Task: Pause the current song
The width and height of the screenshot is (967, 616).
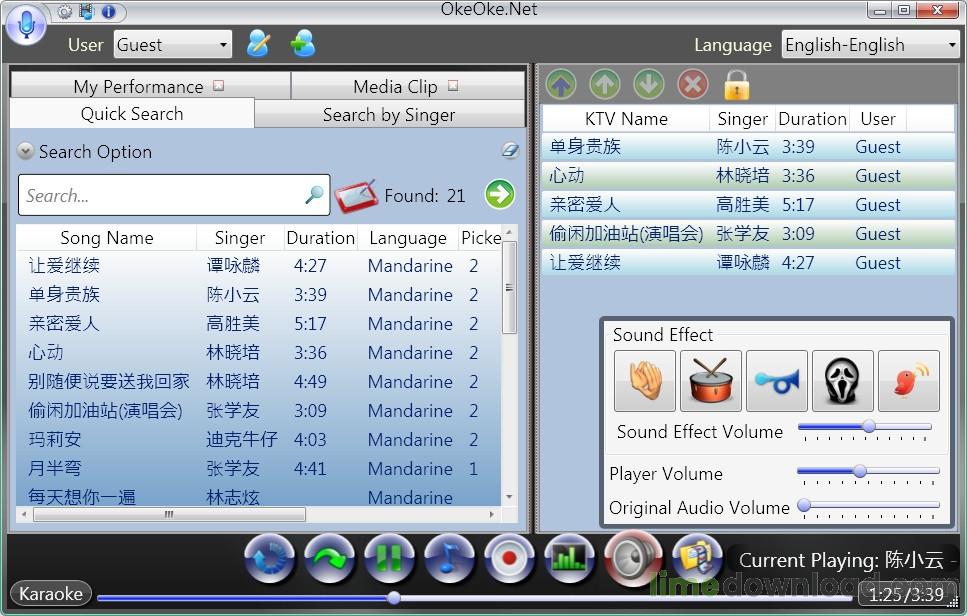Action: (x=389, y=559)
